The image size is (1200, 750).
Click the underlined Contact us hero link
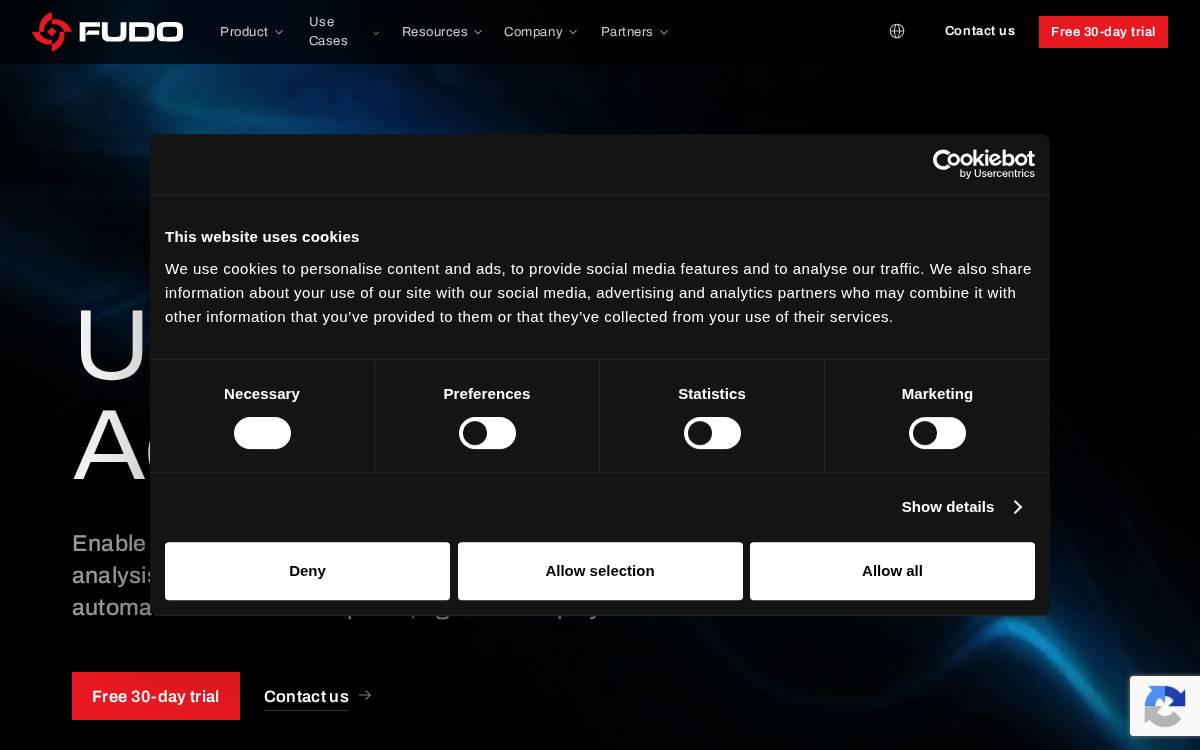tap(306, 696)
